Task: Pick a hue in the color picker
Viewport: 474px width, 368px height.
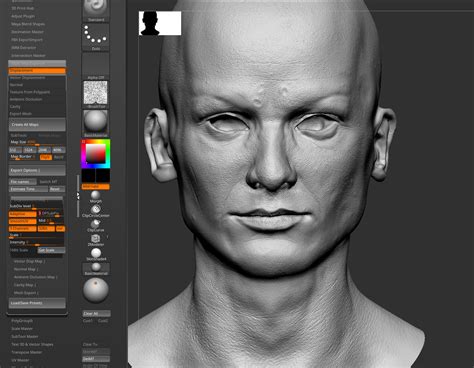Action: pyautogui.click(x=96, y=154)
